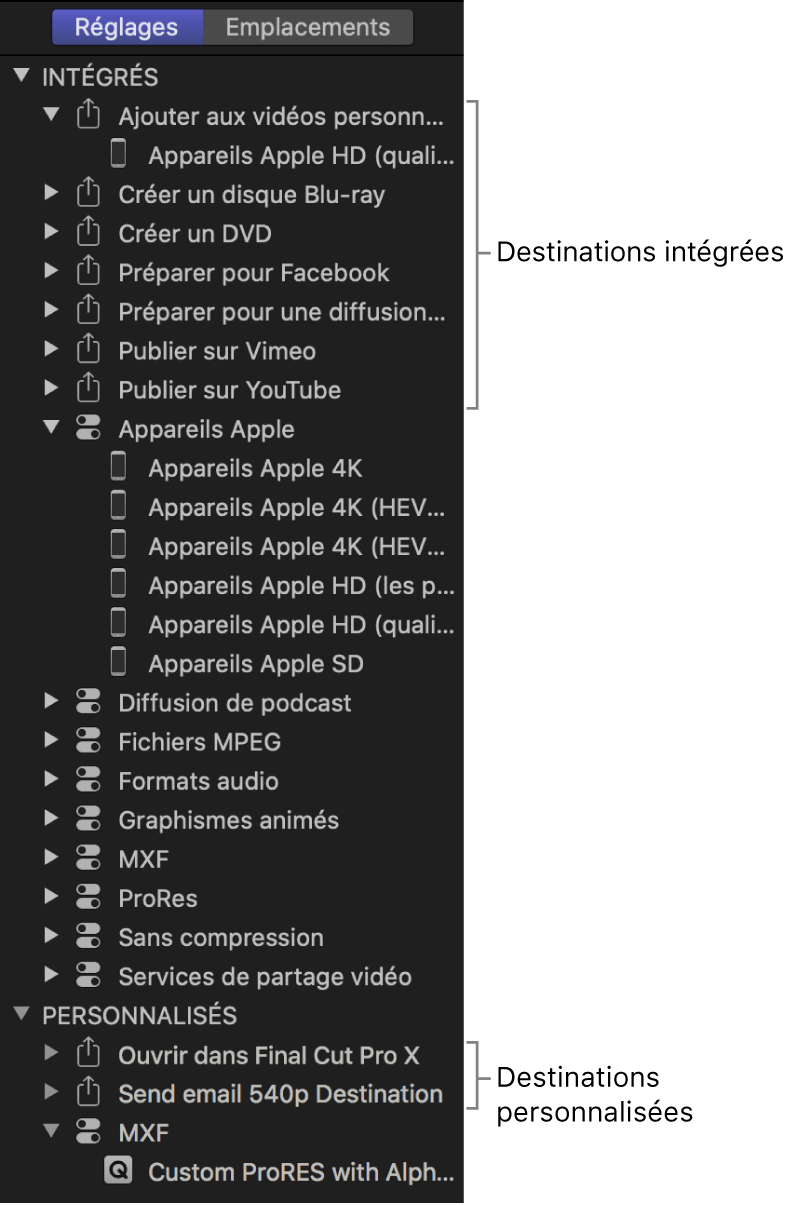Click the device icon for Appareils Apple 4K
This screenshot has width=798, height=1205.
(119, 468)
